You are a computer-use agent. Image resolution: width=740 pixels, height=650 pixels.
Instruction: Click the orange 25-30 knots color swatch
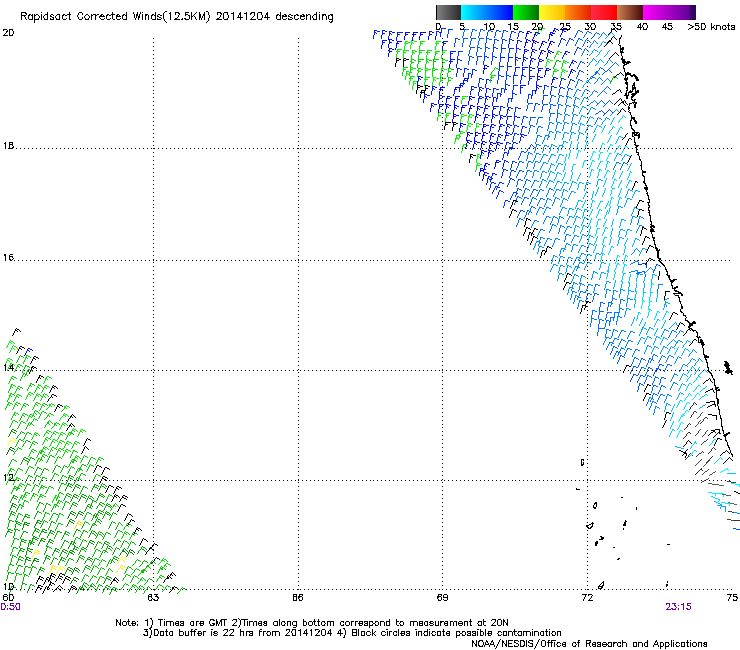click(578, 12)
